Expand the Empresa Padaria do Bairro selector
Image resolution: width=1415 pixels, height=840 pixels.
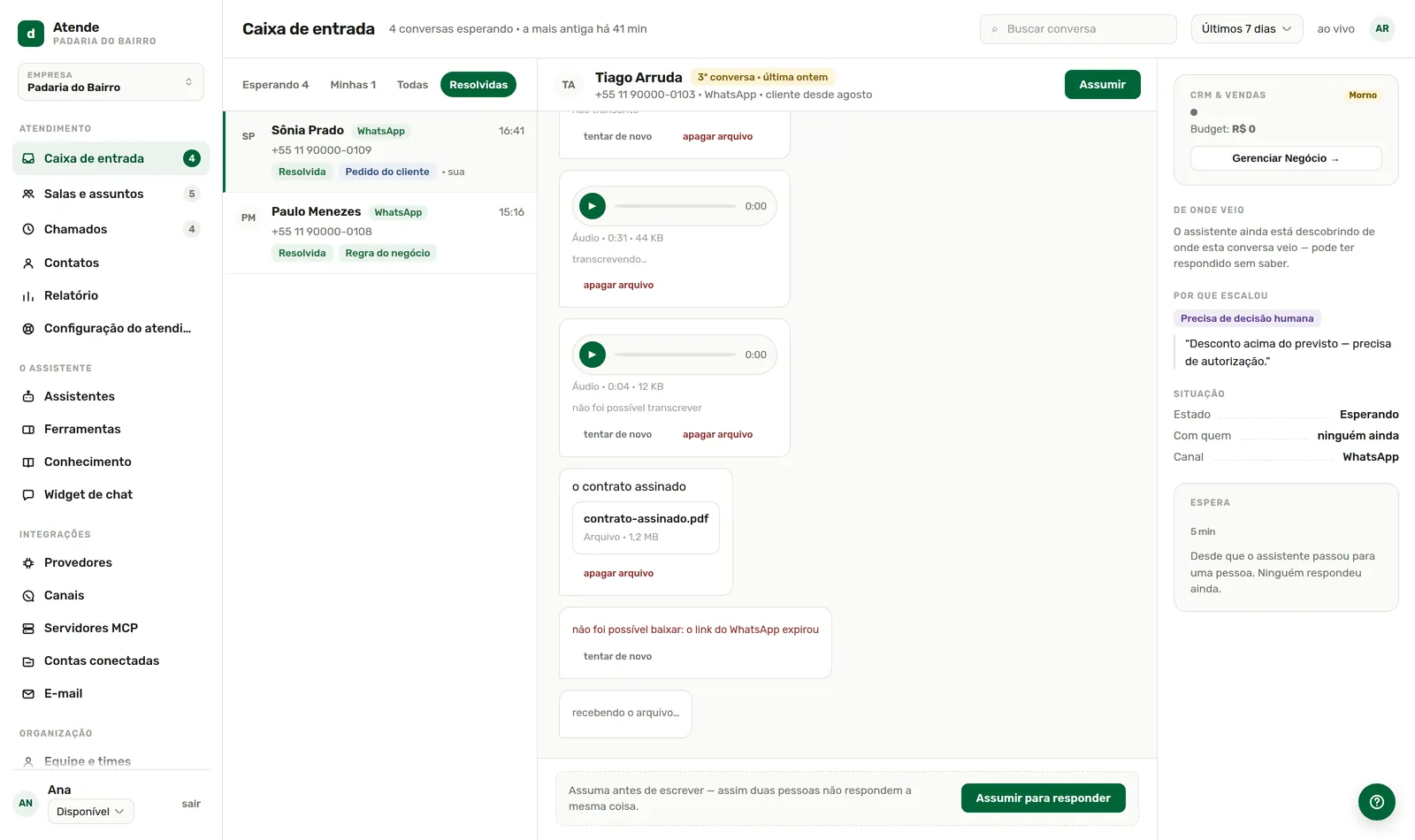click(111, 81)
